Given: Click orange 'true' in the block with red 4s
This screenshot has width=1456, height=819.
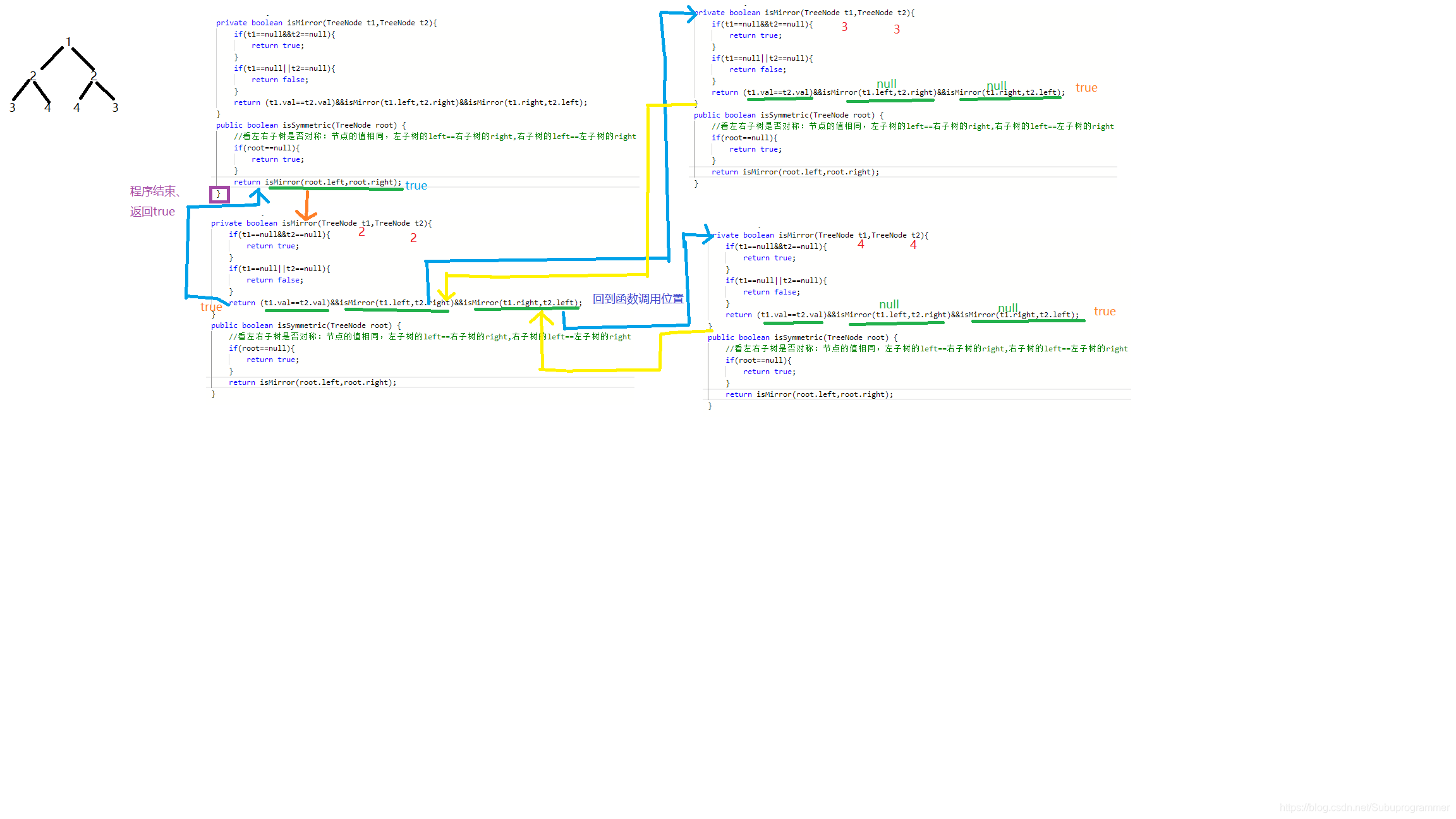Looking at the screenshot, I should coord(1105,311).
